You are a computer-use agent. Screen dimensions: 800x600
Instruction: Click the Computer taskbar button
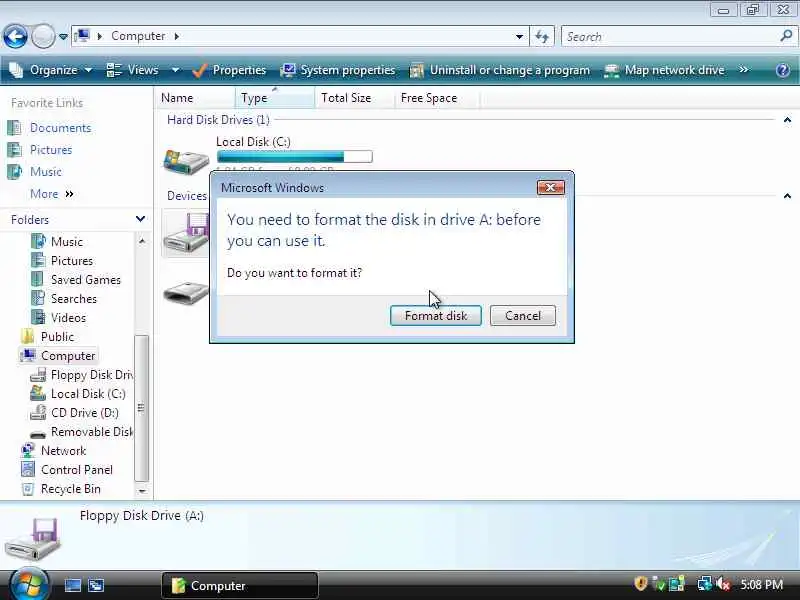click(240, 585)
